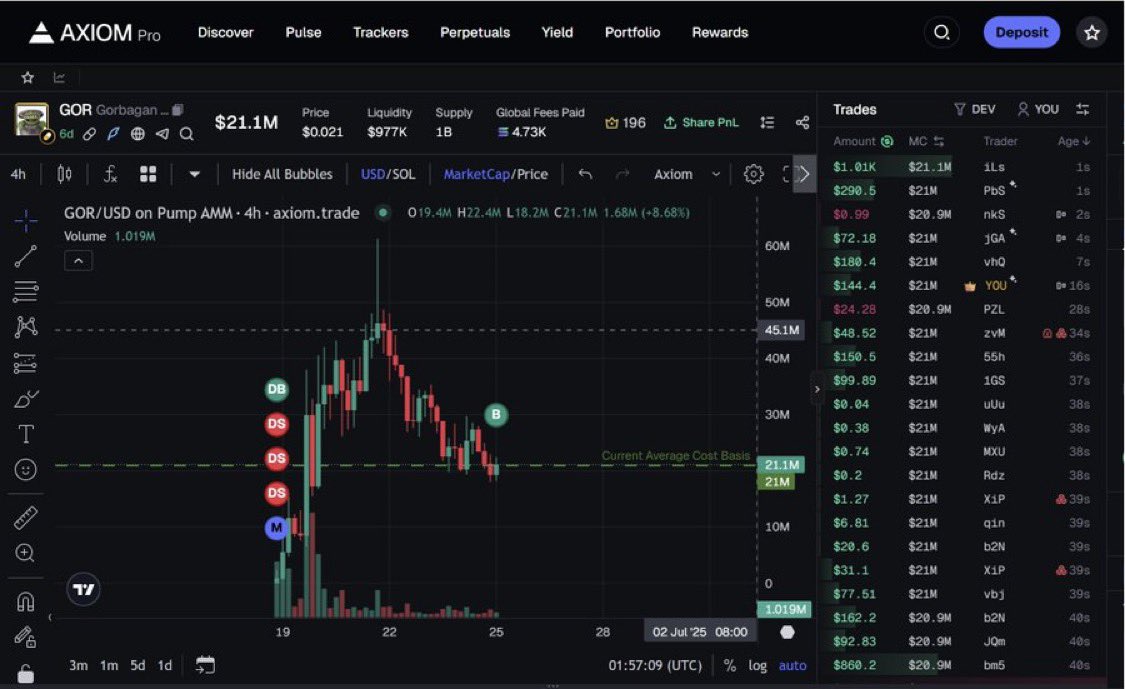Screen dimensions: 1125x689
Task: Open the Fibonacci retracement lines tool
Action: (26, 291)
